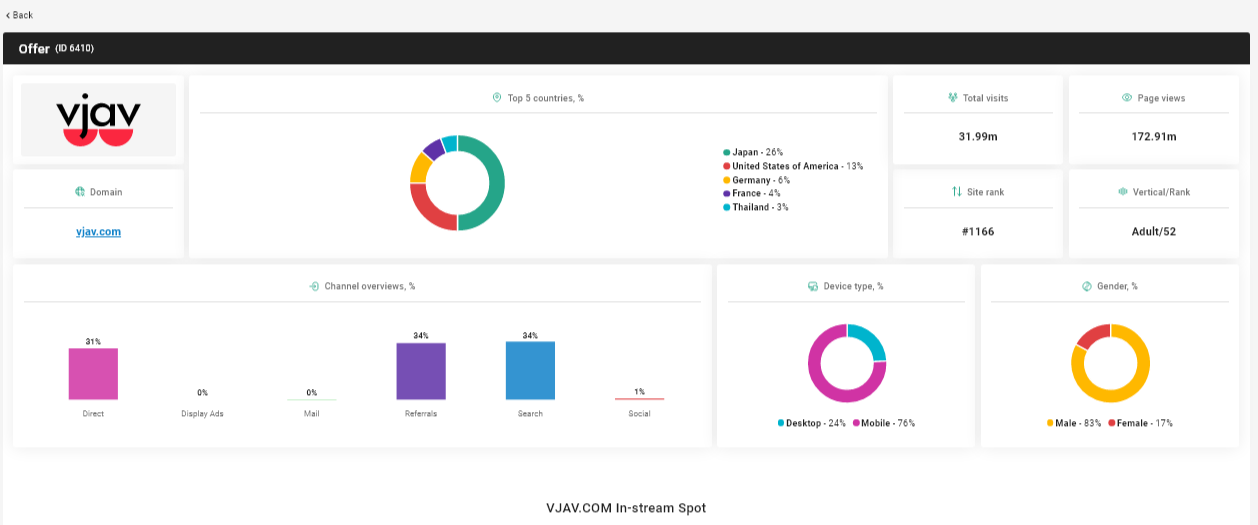The width and height of the screenshot is (1258, 525).
Task: Click the Site rank arrows icon
Action: pos(957,191)
